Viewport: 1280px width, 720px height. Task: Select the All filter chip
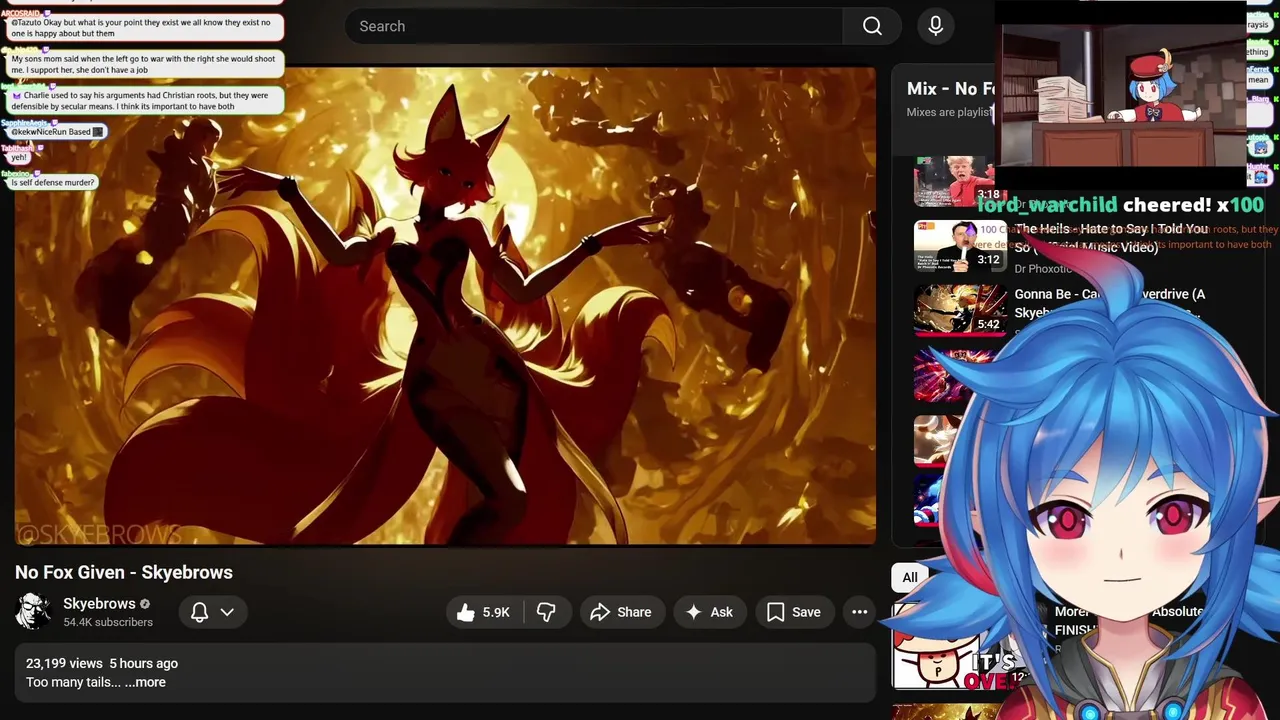[909, 577]
